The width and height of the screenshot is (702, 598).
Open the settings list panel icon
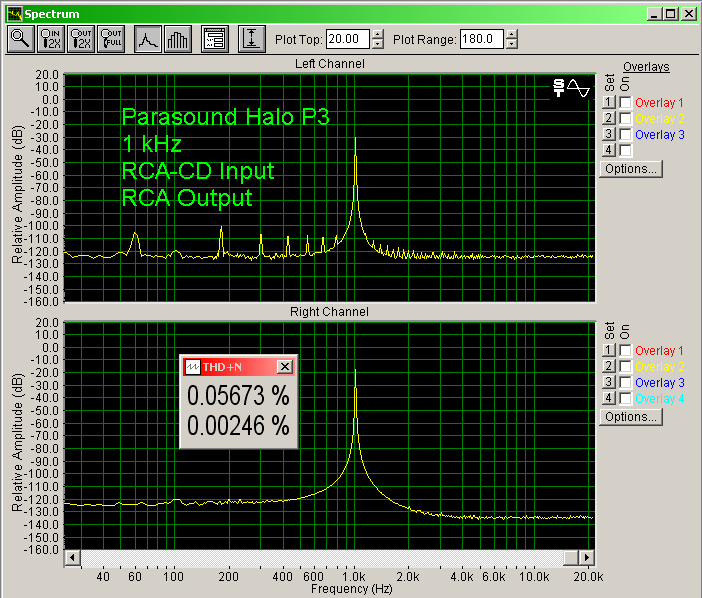pos(213,39)
